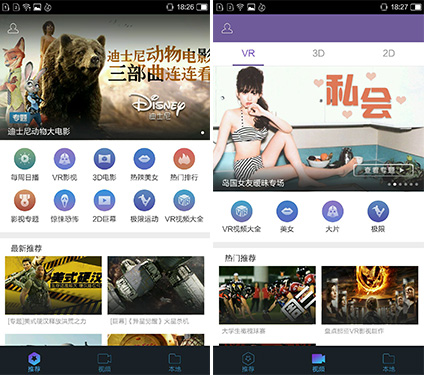Open user profile icon on purple header
Screen dimensions: 424x375
point(227,28)
